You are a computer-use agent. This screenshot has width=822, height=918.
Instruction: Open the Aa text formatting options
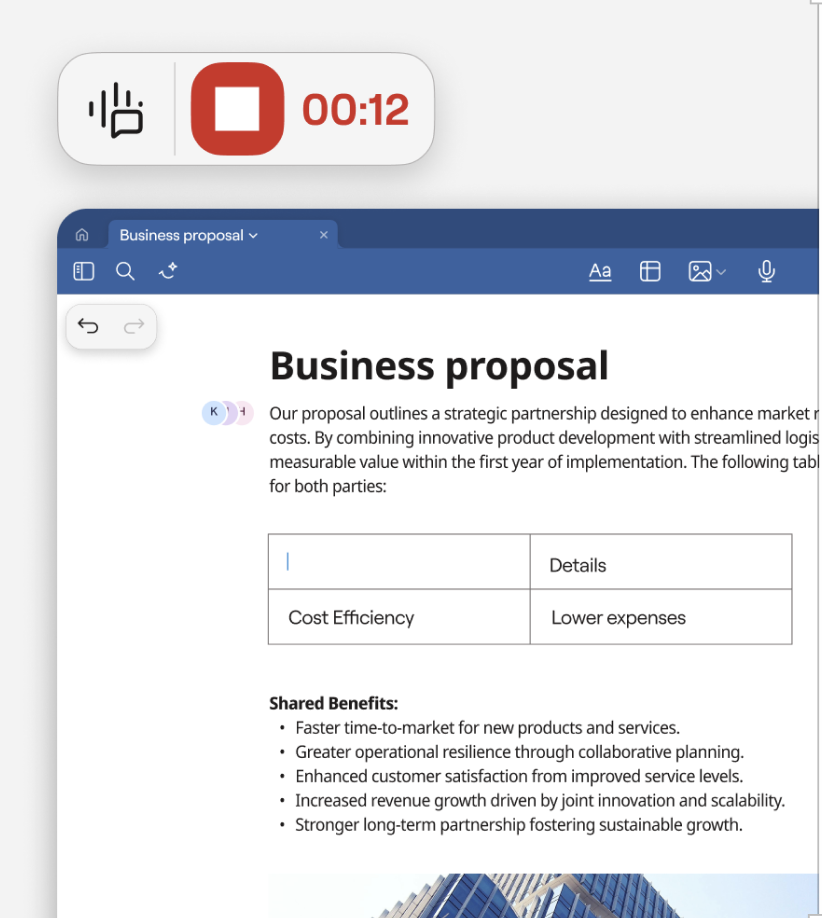click(600, 271)
